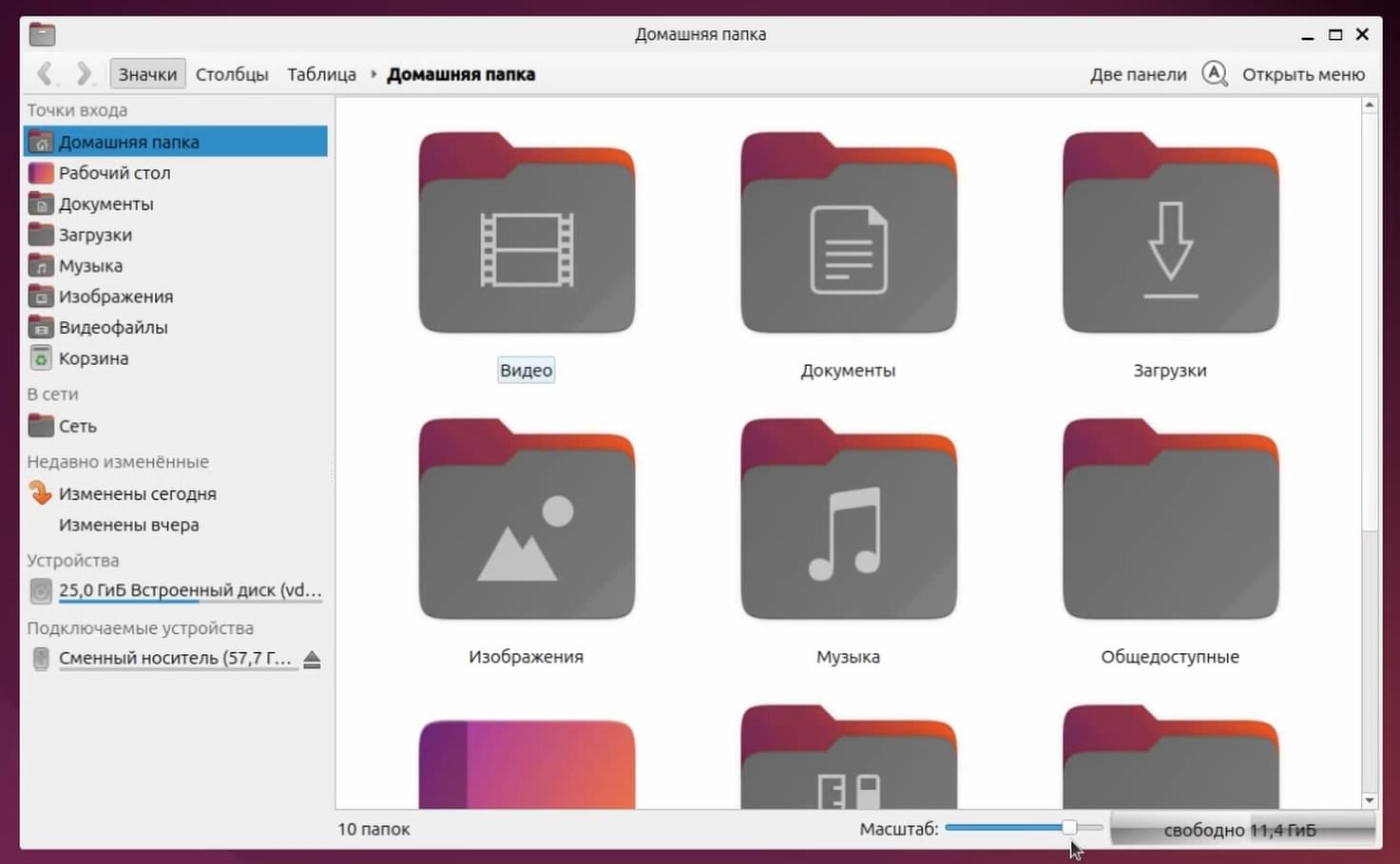
Task: Select the plain folder icon in the bottom row
Action: coord(1171,758)
